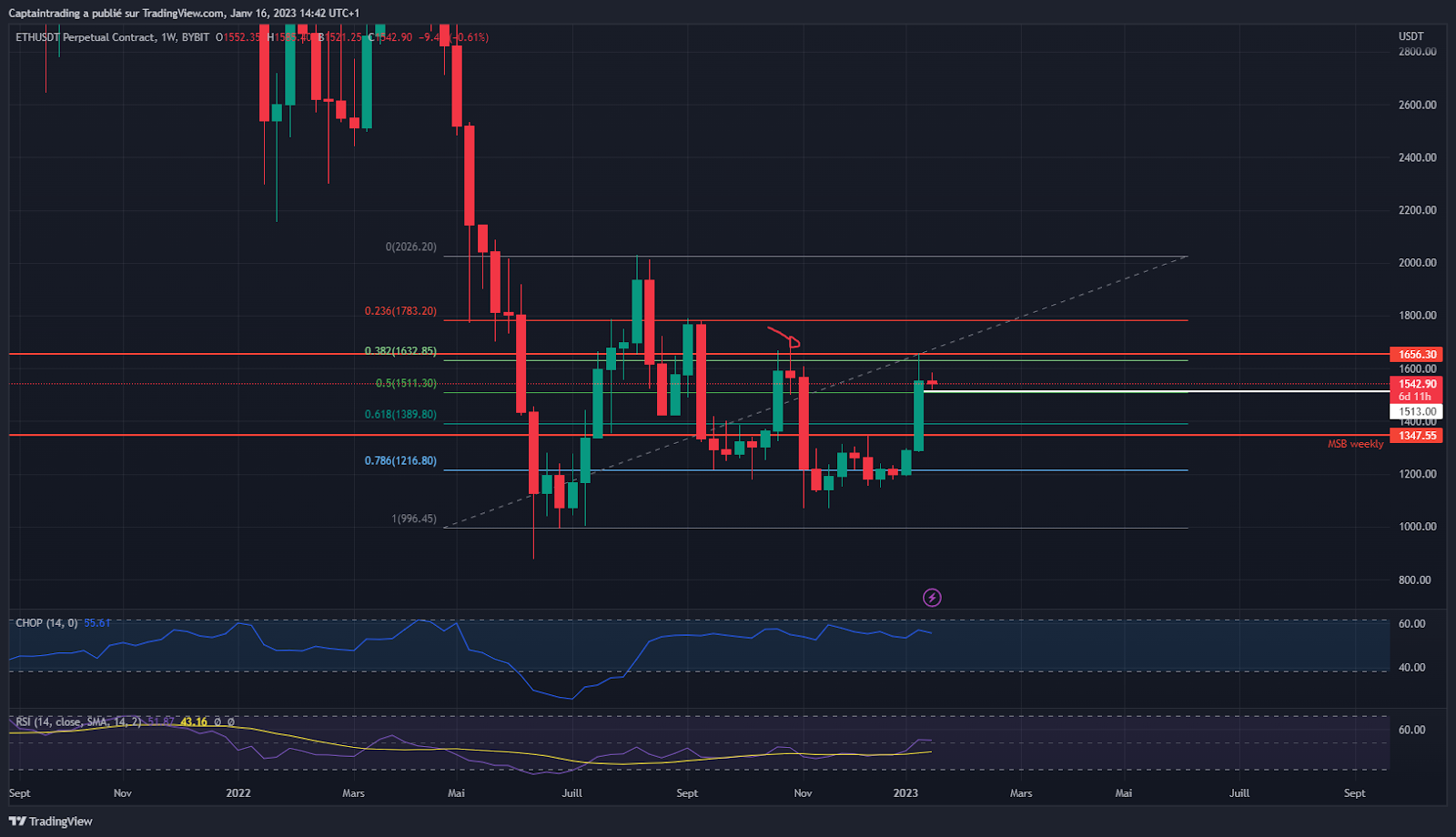Click the red 1542.90 current price tag

click(1416, 385)
